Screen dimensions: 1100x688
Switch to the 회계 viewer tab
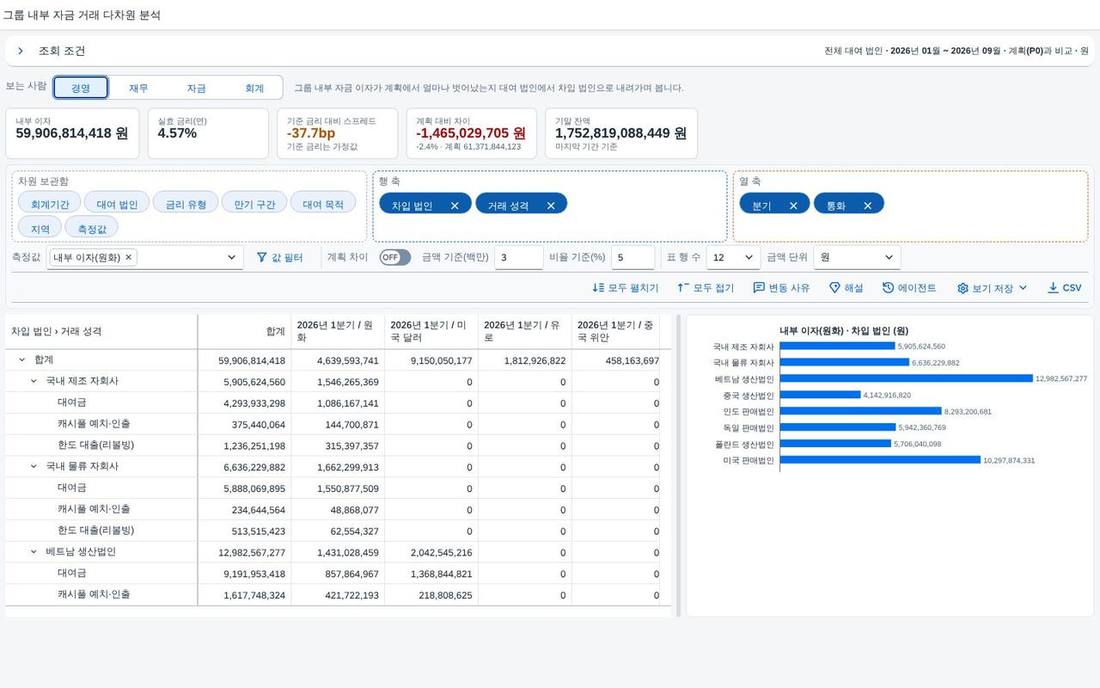tap(254, 88)
